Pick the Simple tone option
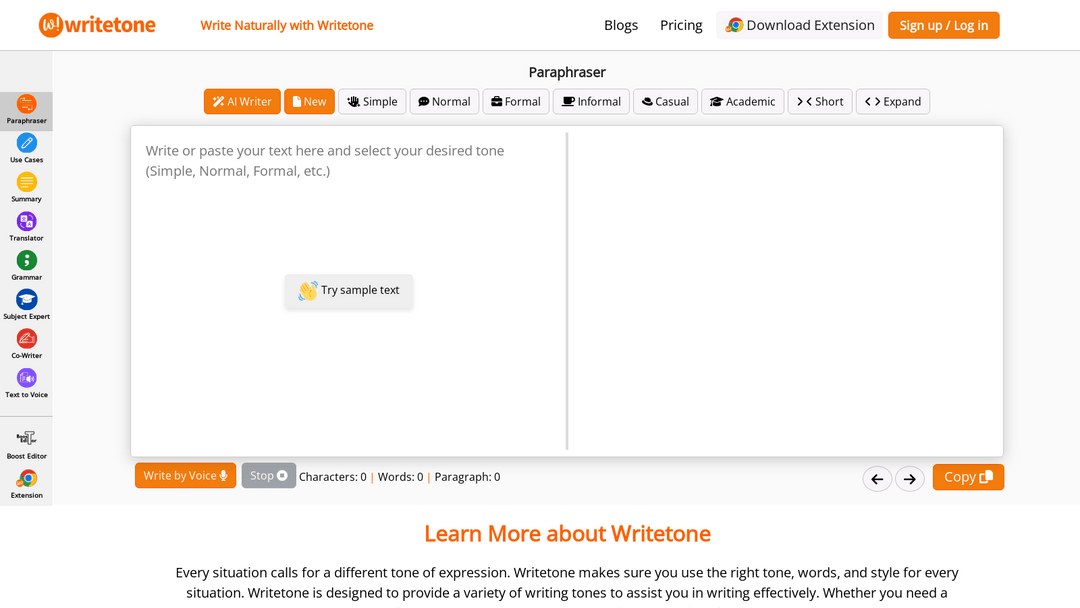Viewport: 1080px width, 608px height. tap(371, 102)
